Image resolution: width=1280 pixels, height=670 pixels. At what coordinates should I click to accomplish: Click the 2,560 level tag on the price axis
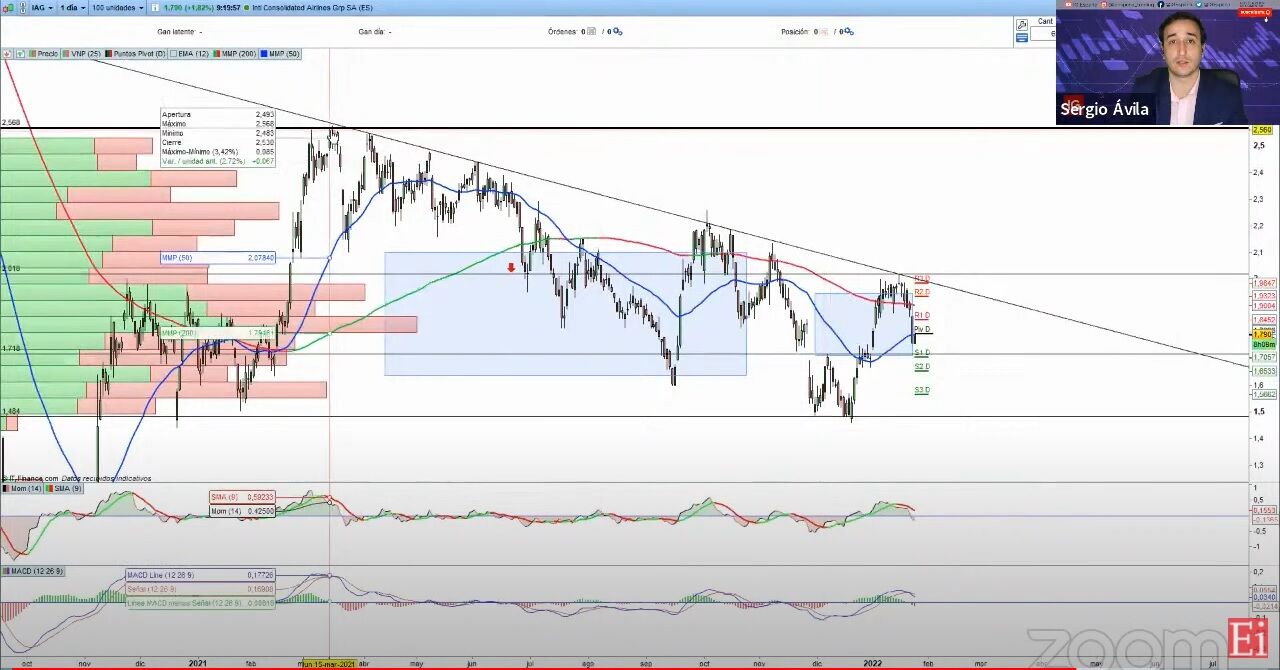pos(1262,130)
